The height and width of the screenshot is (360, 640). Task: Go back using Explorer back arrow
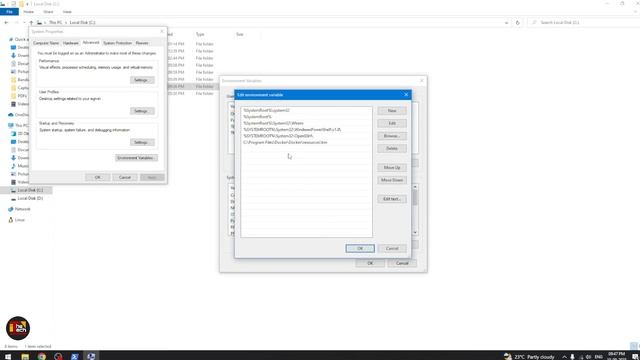pos(6,22)
